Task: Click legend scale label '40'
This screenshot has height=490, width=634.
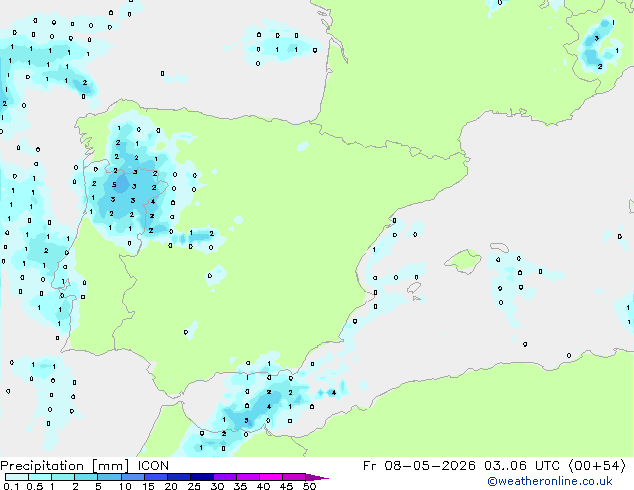Action: (263, 486)
